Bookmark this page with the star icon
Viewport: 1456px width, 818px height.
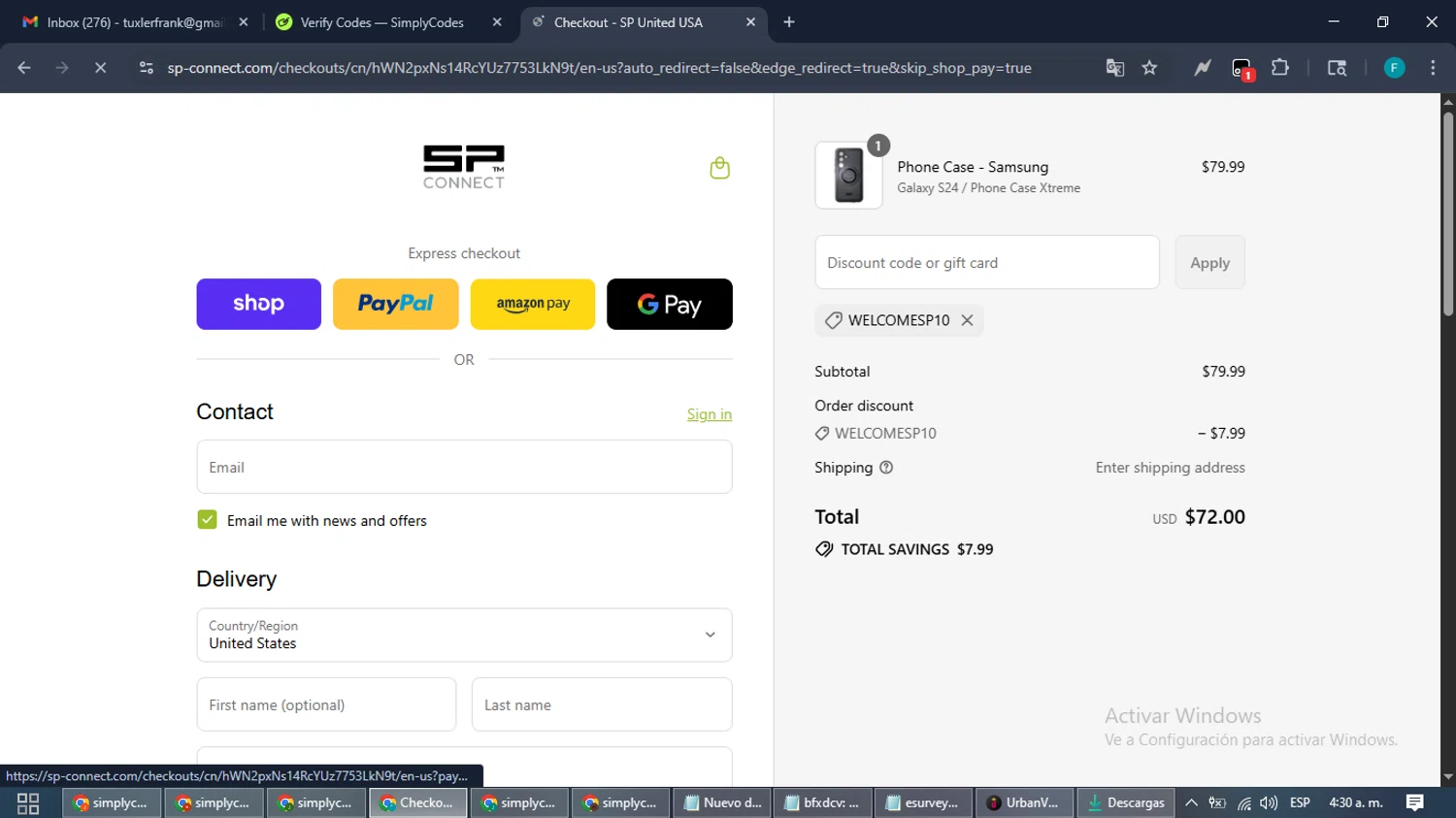coord(1149,68)
